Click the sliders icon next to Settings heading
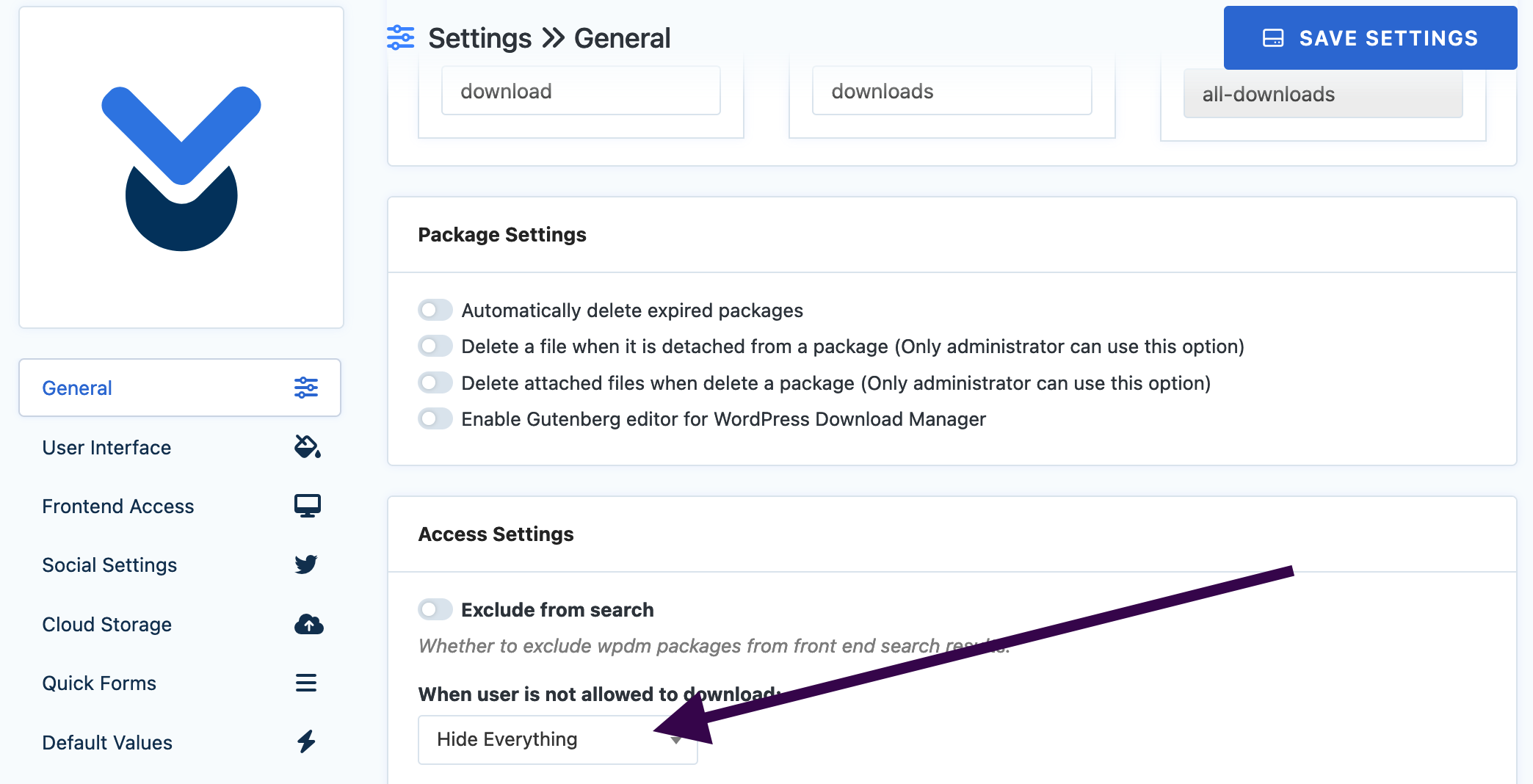Image resolution: width=1533 pixels, height=784 pixels. tap(401, 37)
